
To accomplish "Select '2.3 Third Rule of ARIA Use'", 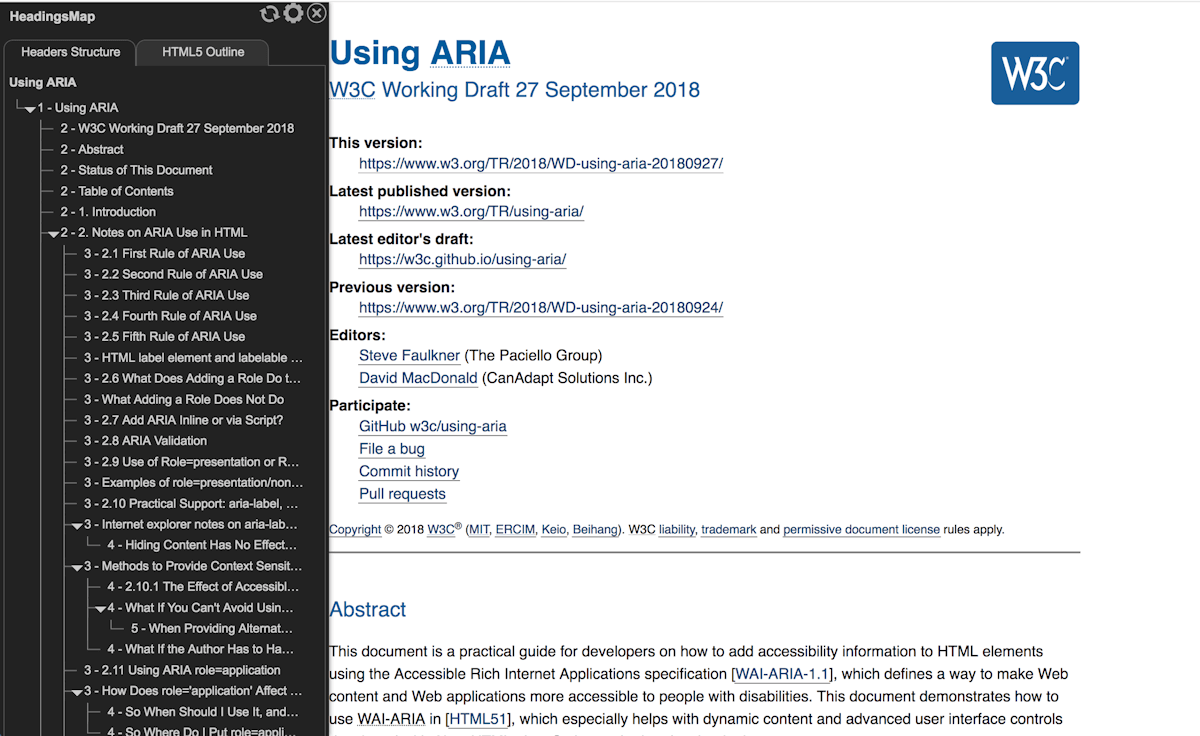I will click(166, 295).
